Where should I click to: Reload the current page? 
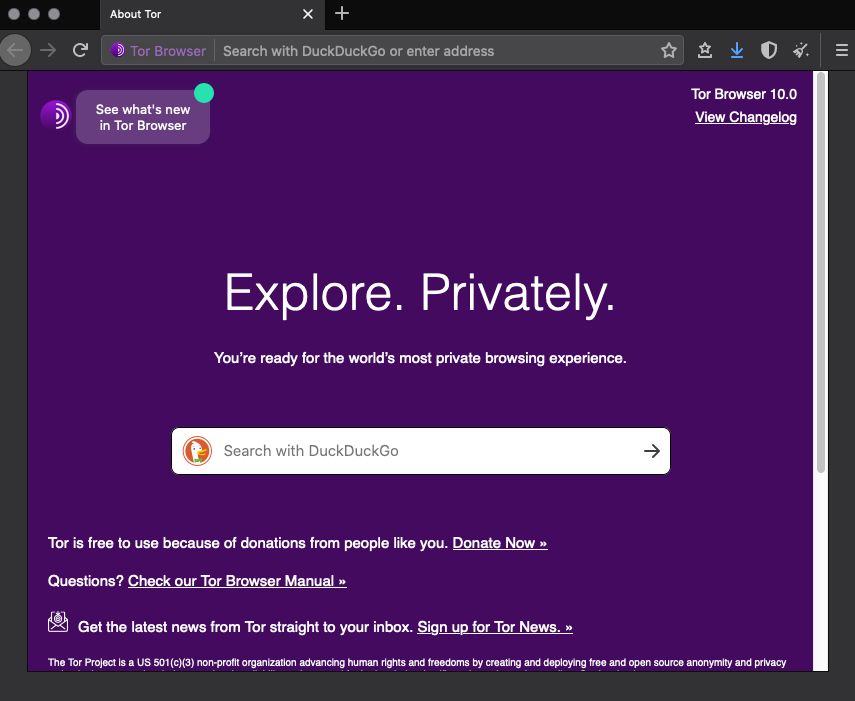80,51
